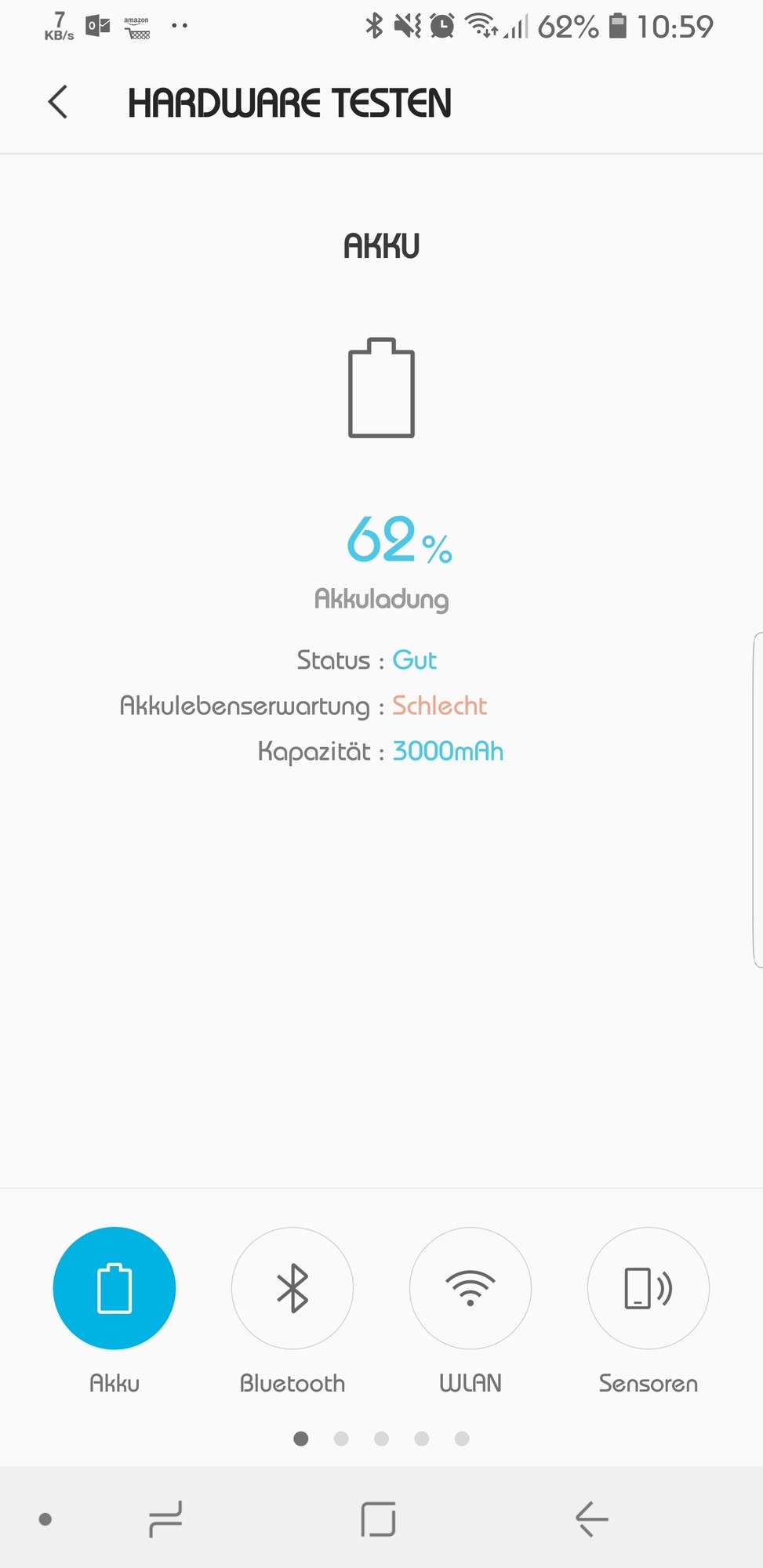
Task: Jump to the second page indicator dot
Action: click(x=341, y=1439)
